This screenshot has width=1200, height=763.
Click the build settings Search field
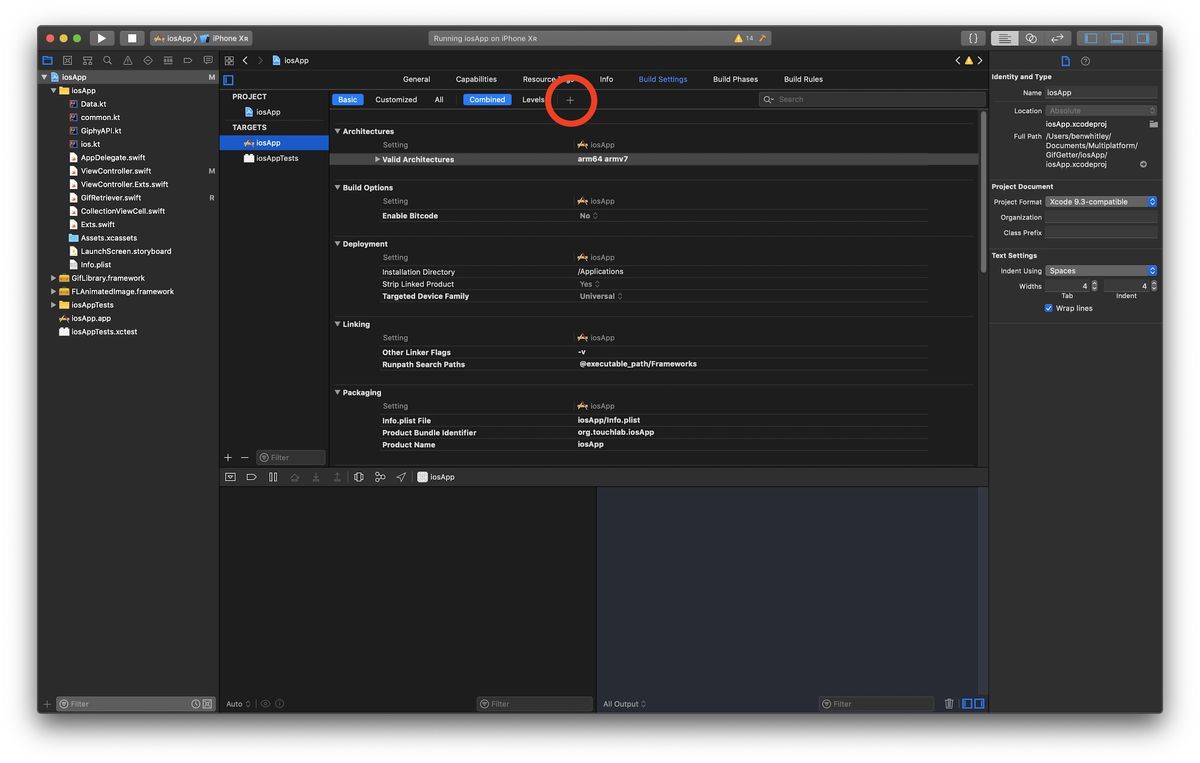[871, 99]
